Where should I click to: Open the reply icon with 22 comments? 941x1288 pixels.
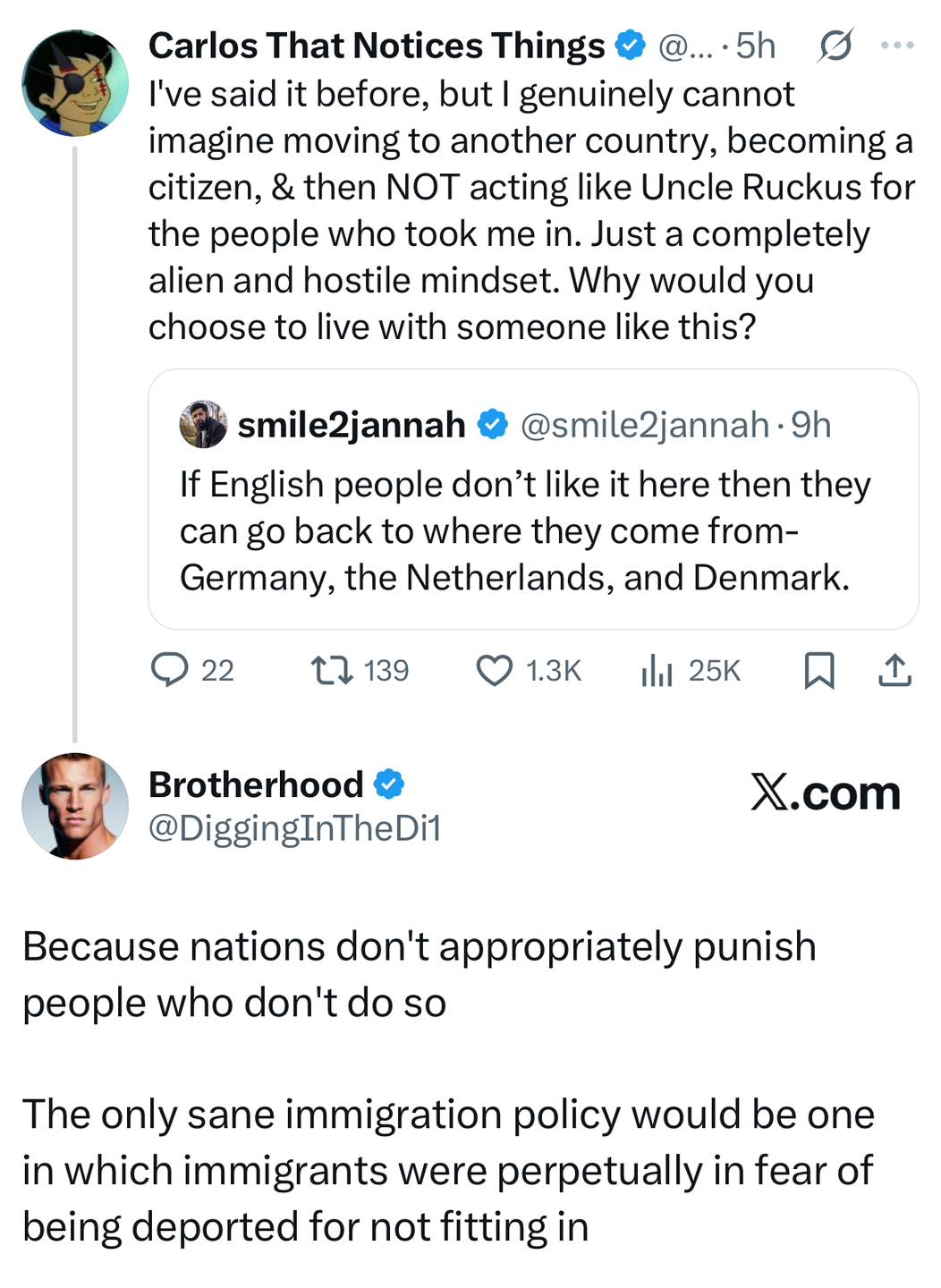pos(168,670)
